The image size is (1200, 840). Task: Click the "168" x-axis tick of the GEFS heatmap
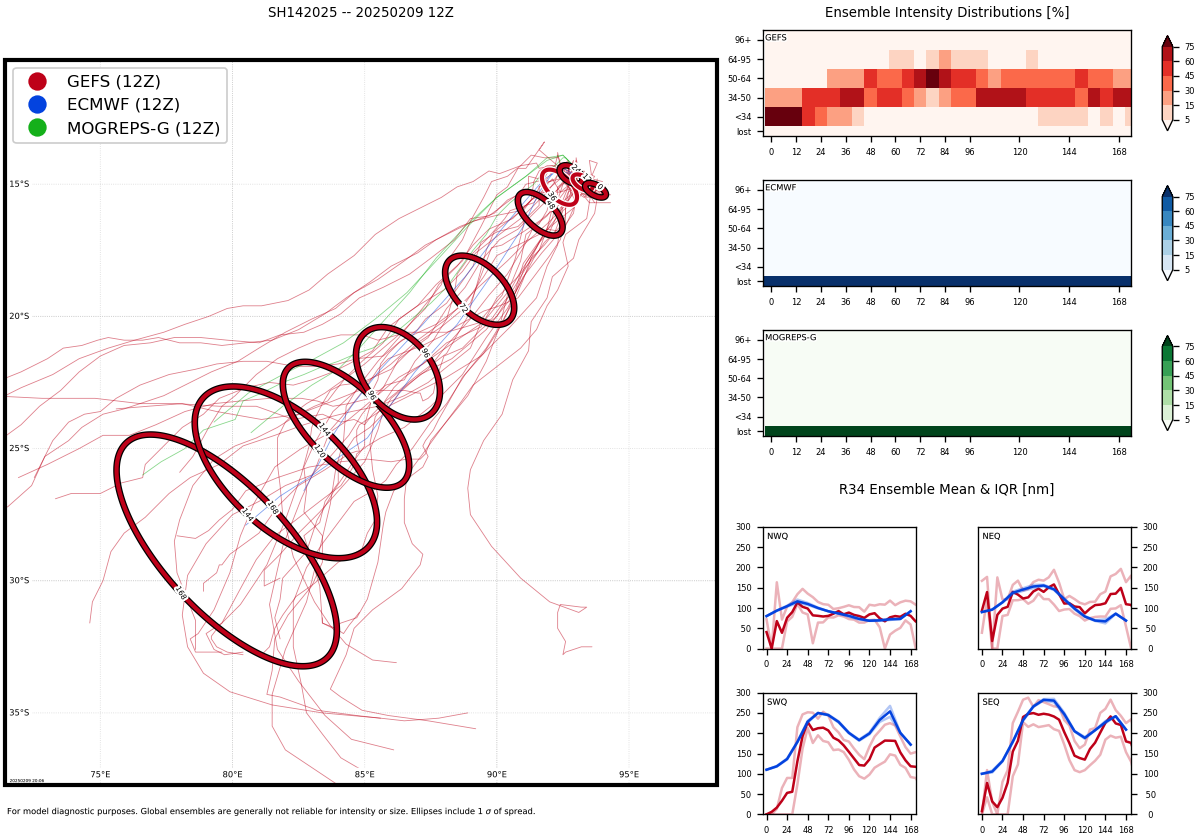pos(1119,151)
